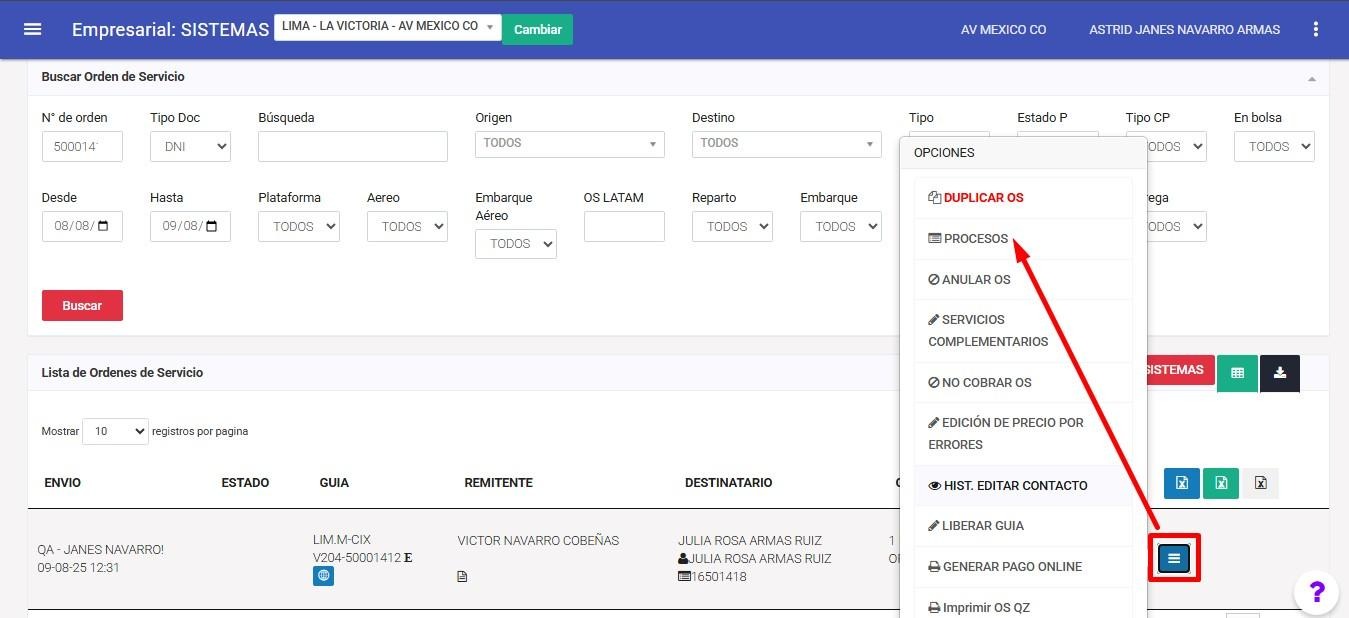The height and width of the screenshot is (618, 1349).
Task: Open the registros por pagina dropdown
Action: coord(115,432)
